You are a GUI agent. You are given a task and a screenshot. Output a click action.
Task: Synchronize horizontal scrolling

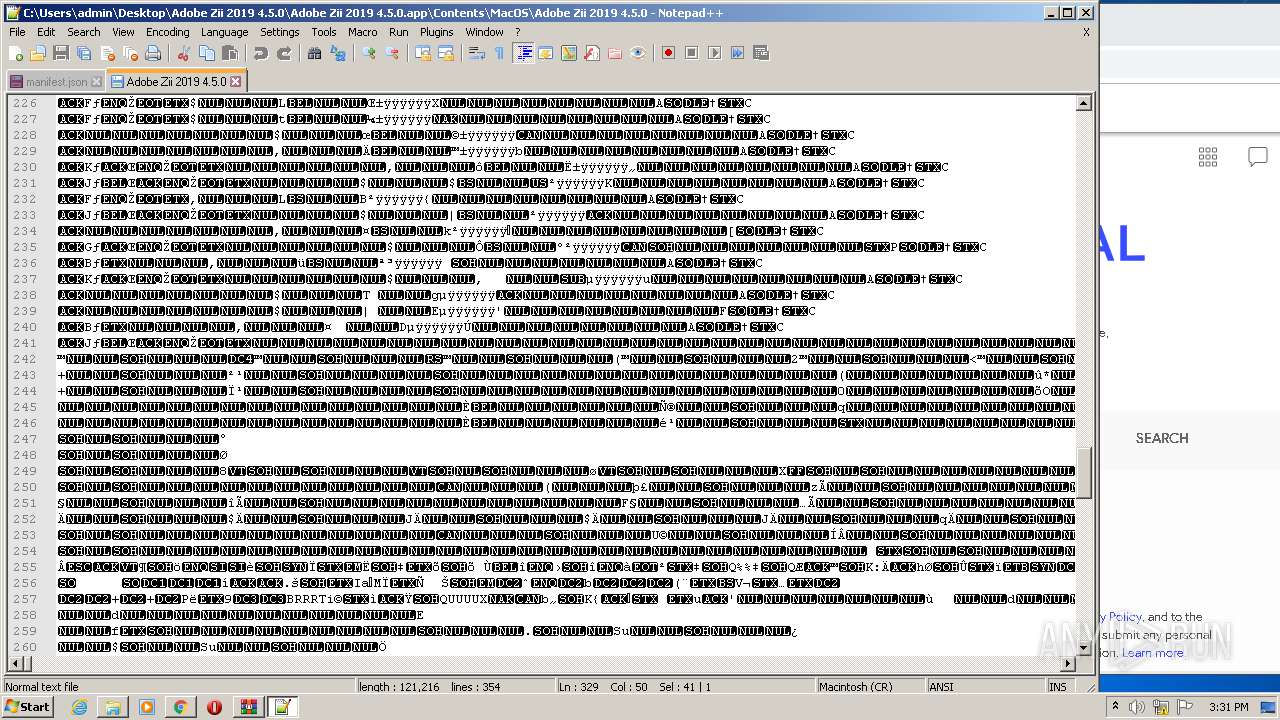click(x=446, y=53)
